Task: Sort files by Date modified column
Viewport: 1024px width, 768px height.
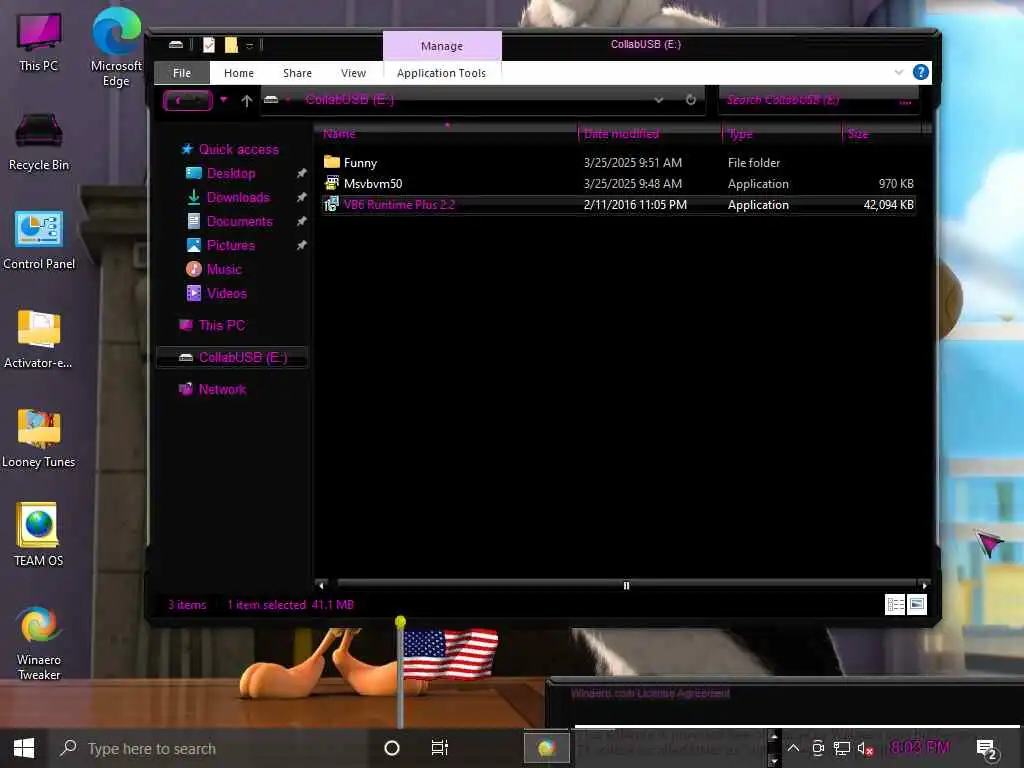Action: 650,133
